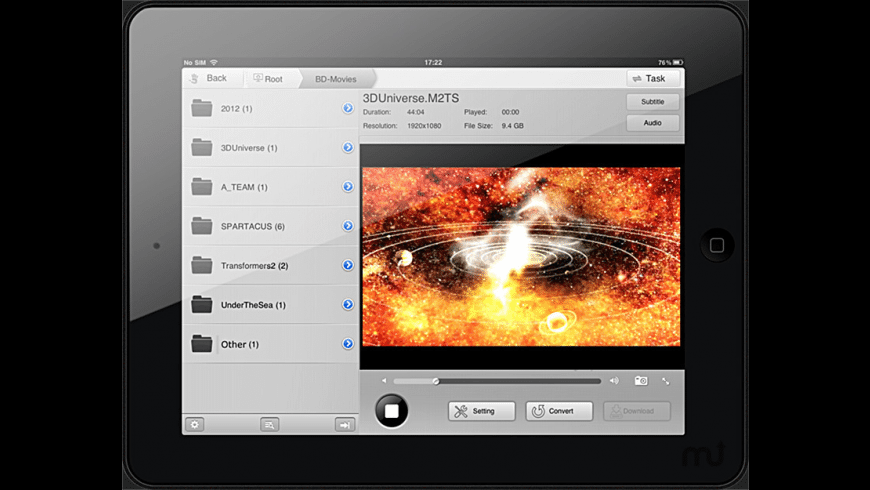Open Audio track options
The width and height of the screenshot is (870, 490).
pyautogui.click(x=652, y=123)
